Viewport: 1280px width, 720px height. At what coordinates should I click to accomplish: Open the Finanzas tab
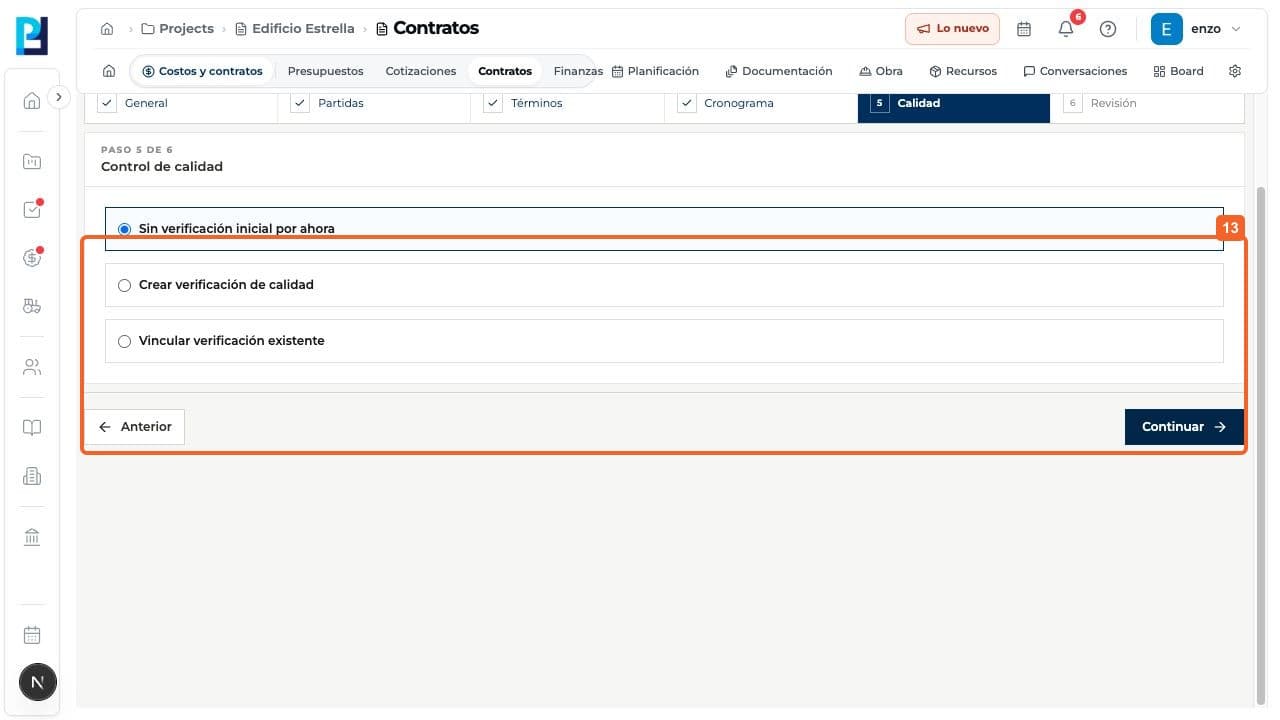coord(578,71)
